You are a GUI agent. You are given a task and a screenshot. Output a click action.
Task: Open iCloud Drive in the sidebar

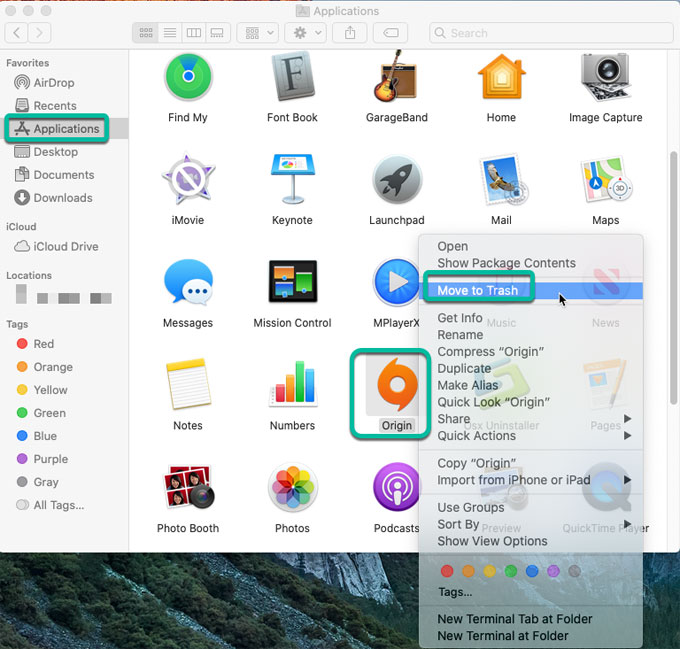point(66,246)
